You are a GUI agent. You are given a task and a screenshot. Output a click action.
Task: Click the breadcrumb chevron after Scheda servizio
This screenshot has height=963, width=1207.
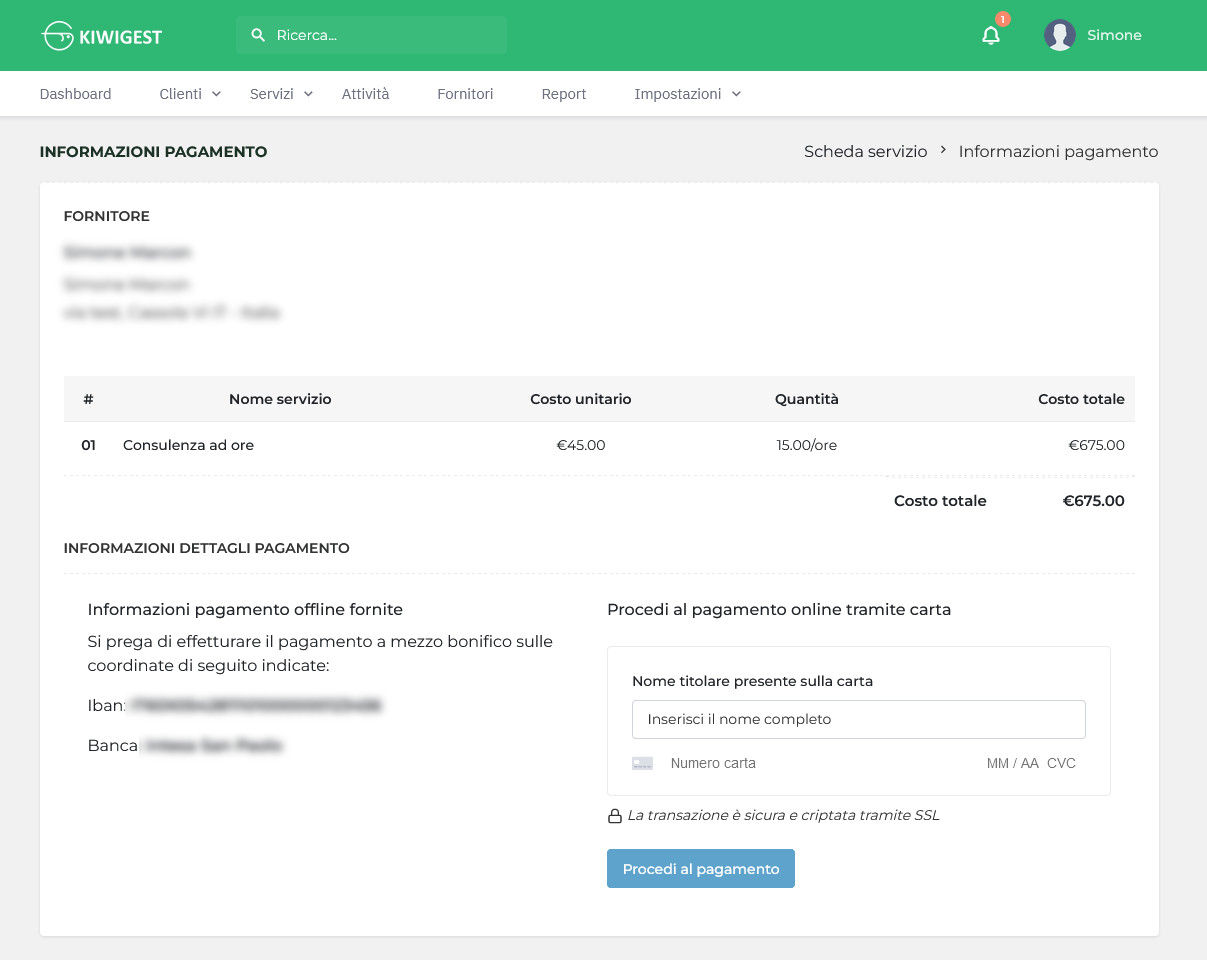click(x=943, y=151)
